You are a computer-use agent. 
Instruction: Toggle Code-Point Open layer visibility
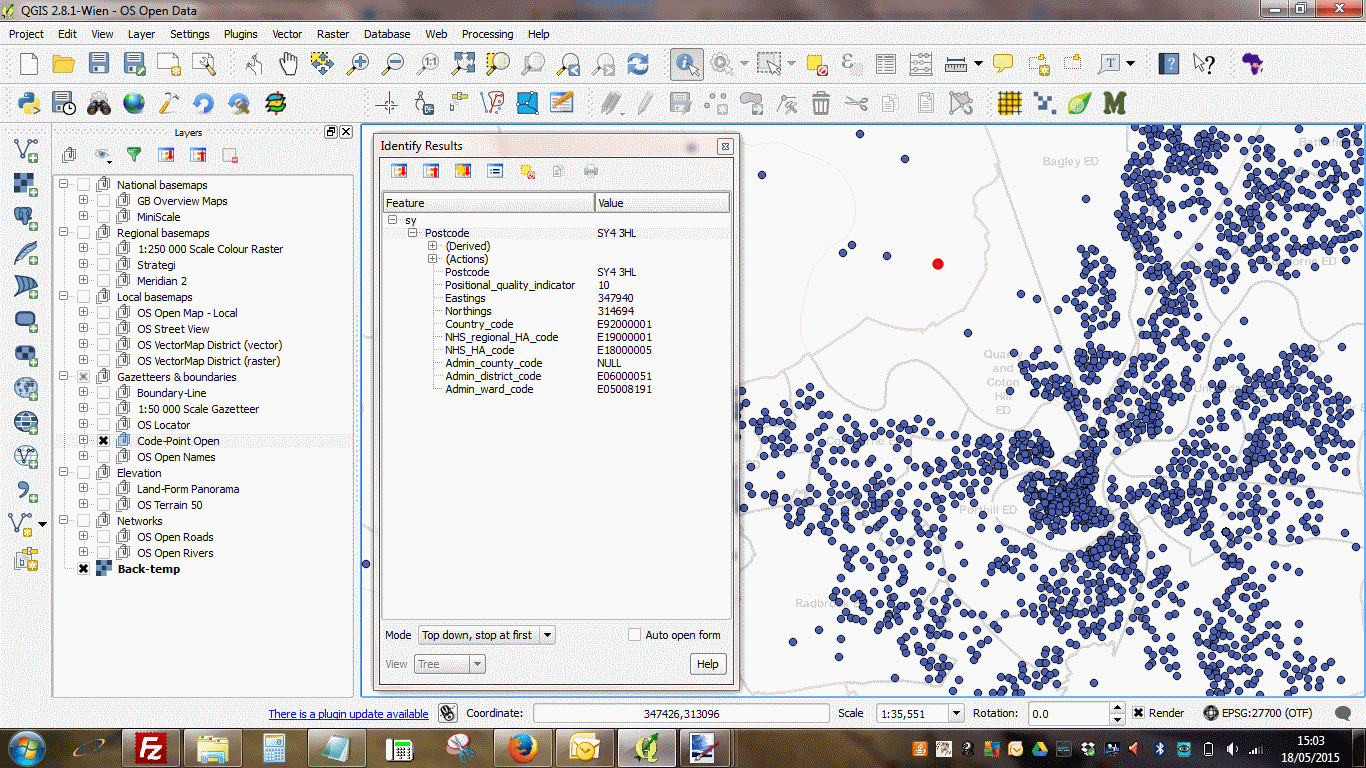[x=103, y=441]
